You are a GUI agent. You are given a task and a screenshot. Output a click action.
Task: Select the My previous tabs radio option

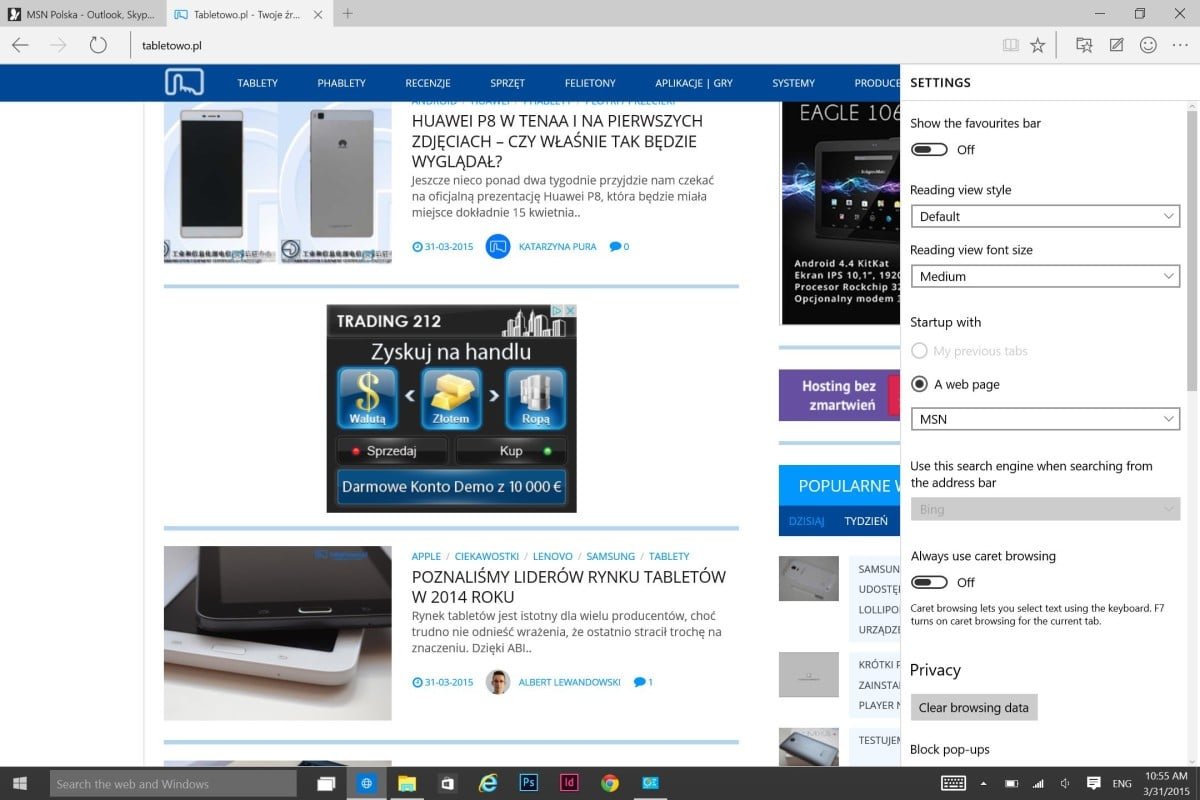click(919, 351)
